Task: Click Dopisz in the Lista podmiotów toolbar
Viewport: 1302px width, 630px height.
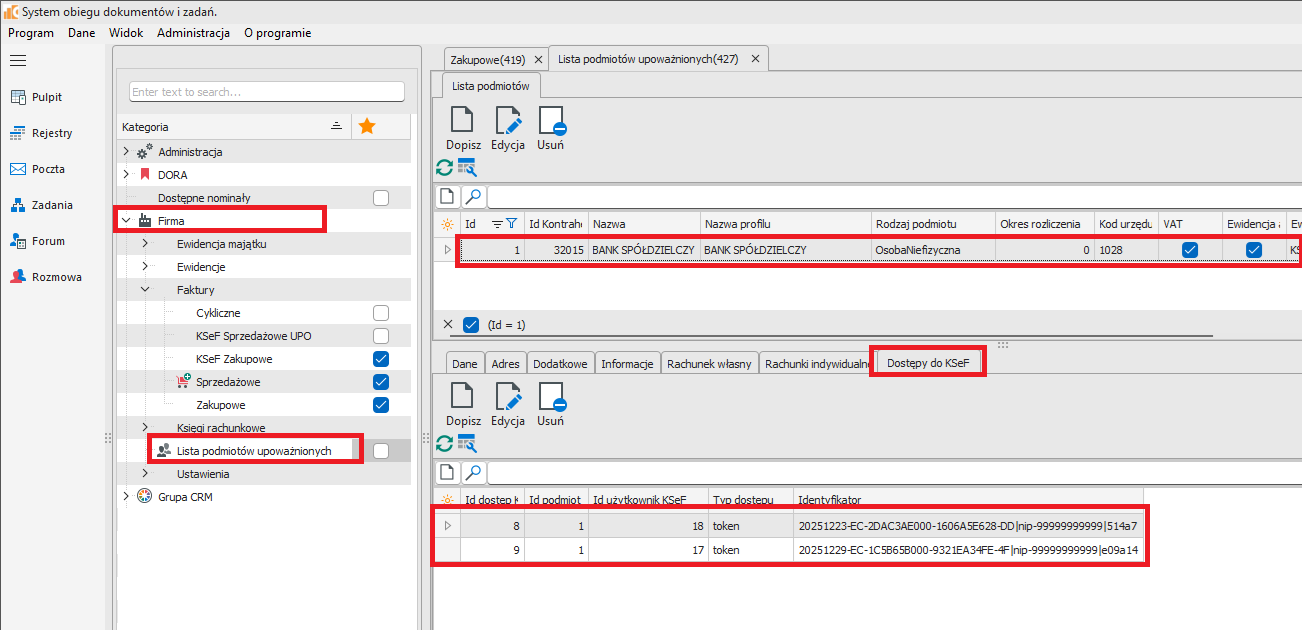Action: pos(463,128)
